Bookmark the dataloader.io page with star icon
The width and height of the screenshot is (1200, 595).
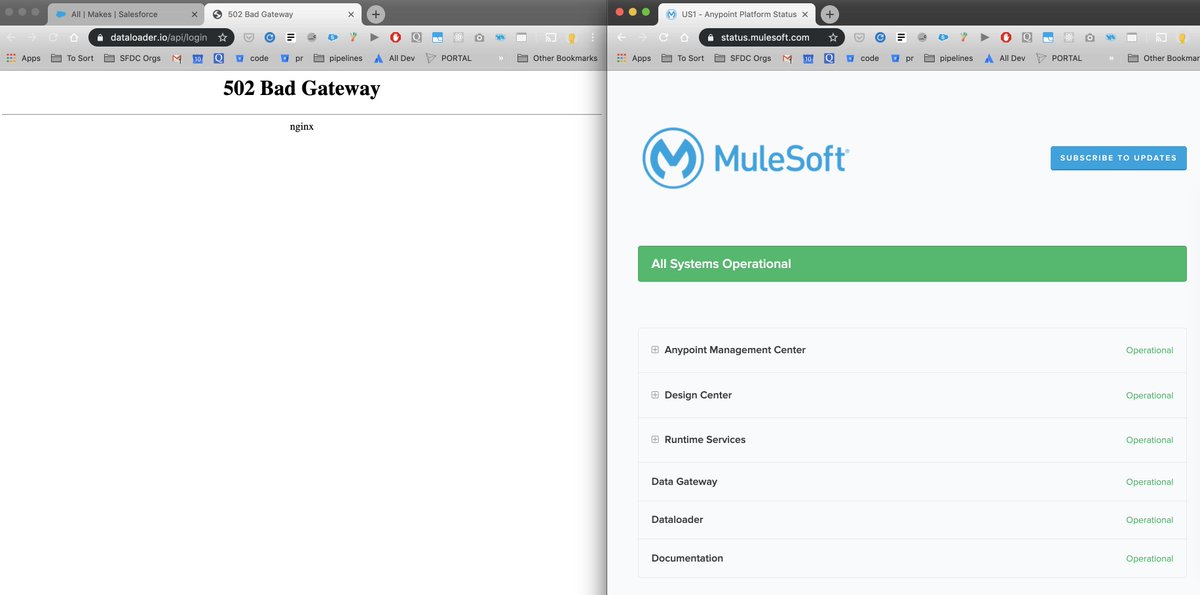222,37
